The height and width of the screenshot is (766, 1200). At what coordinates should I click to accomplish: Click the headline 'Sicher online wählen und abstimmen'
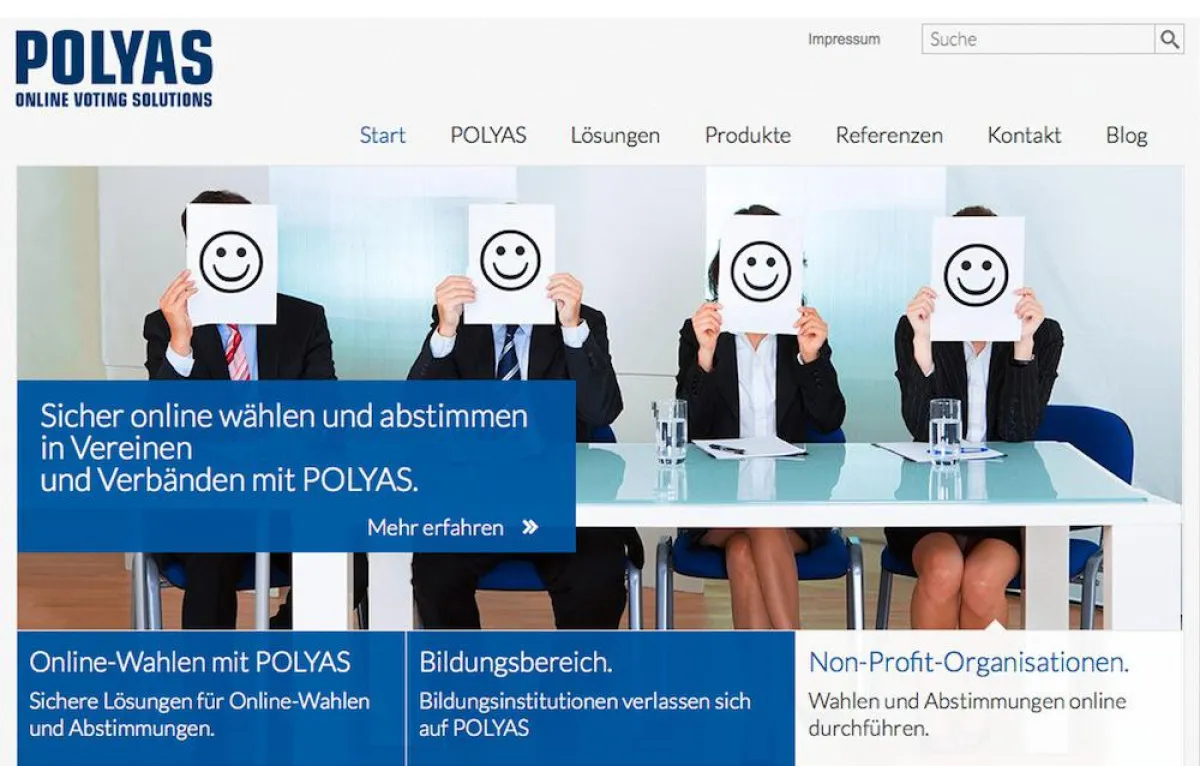tap(284, 416)
